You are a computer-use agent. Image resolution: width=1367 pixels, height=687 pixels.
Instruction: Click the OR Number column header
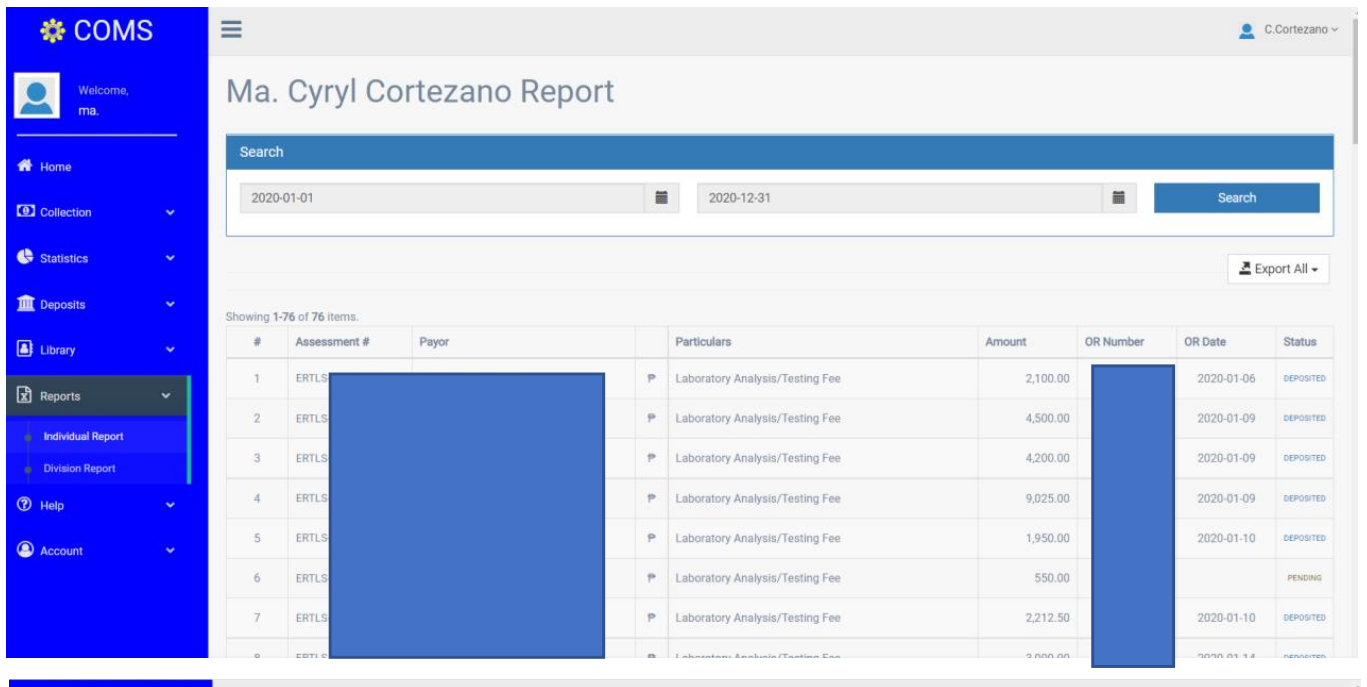click(x=1114, y=342)
